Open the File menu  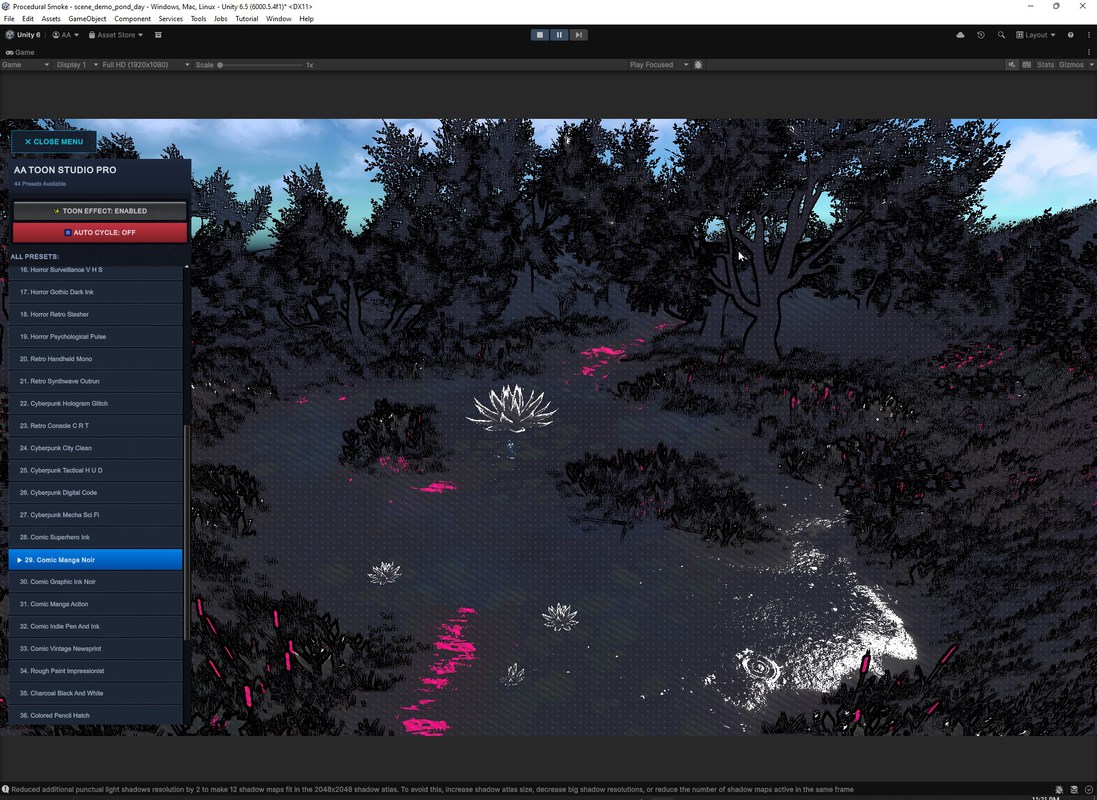click(9, 19)
